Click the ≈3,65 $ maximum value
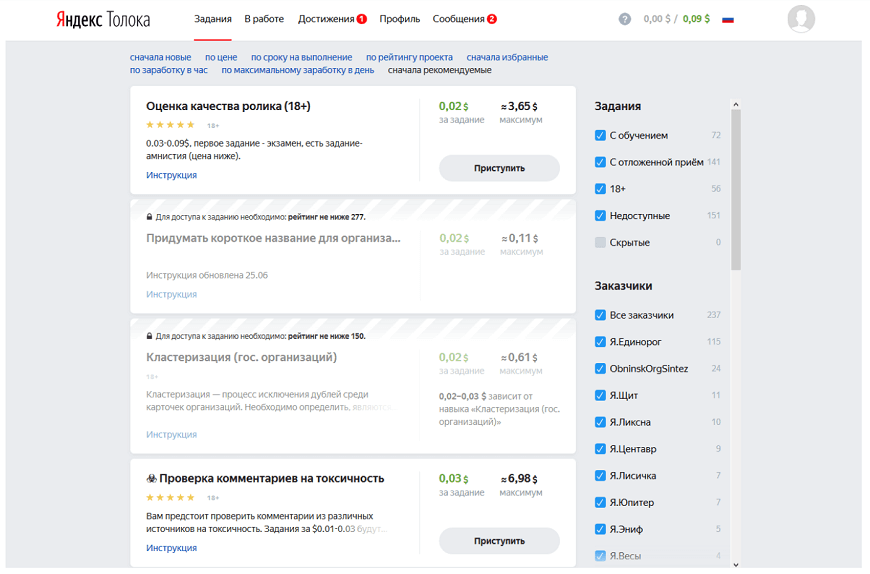Image resolution: width=870 pixels, height=574 pixels. point(519,106)
